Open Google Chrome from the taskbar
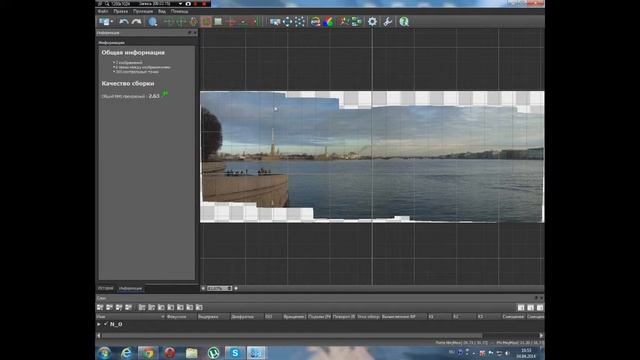The height and width of the screenshot is (360, 640). coord(148,353)
